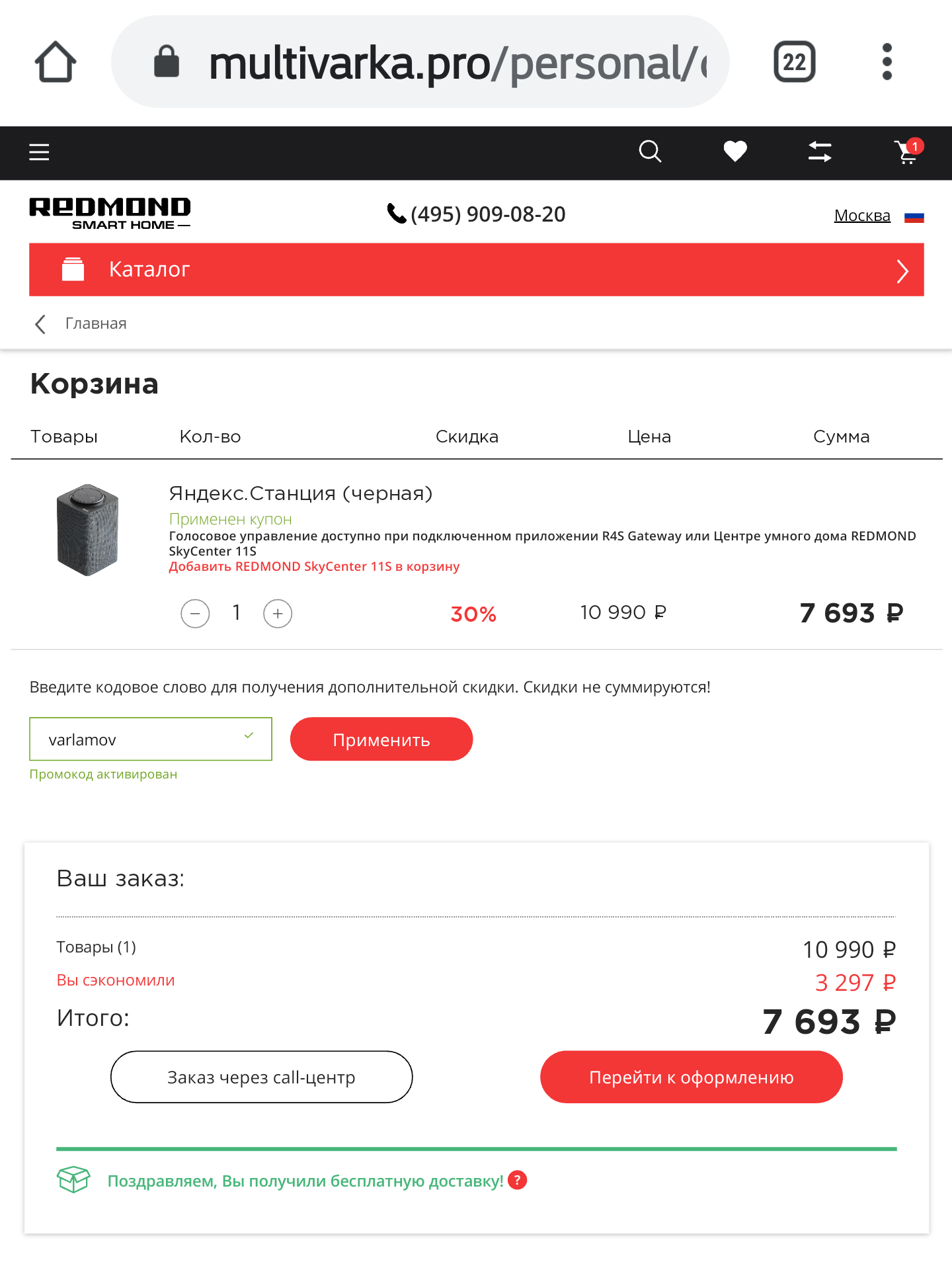
Task: Open browser tab switcher showing 22
Action: point(794,62)
